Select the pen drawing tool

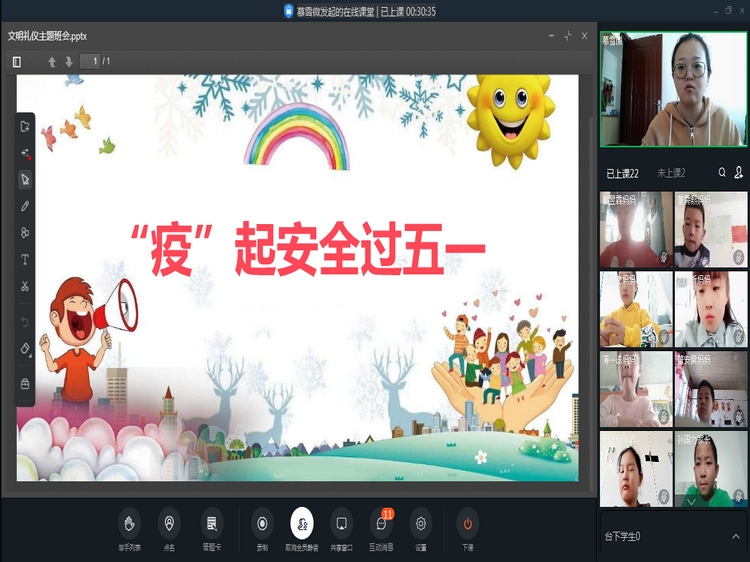[x=25, y=206]
